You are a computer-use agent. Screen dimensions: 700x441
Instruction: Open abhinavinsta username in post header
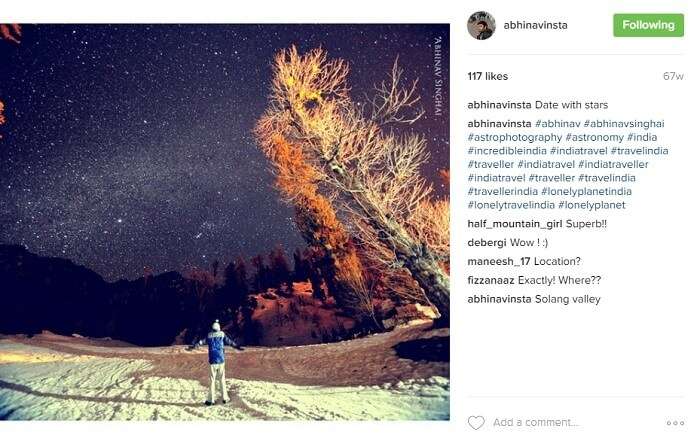(535, 25)
